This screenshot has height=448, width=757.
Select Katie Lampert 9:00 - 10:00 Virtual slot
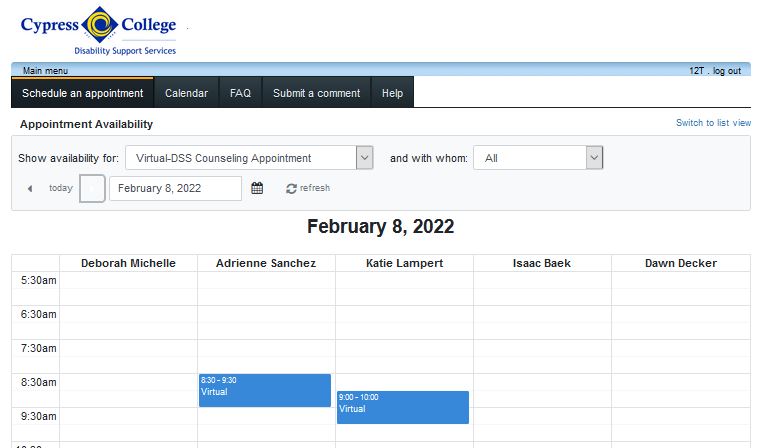coord(403,407)
